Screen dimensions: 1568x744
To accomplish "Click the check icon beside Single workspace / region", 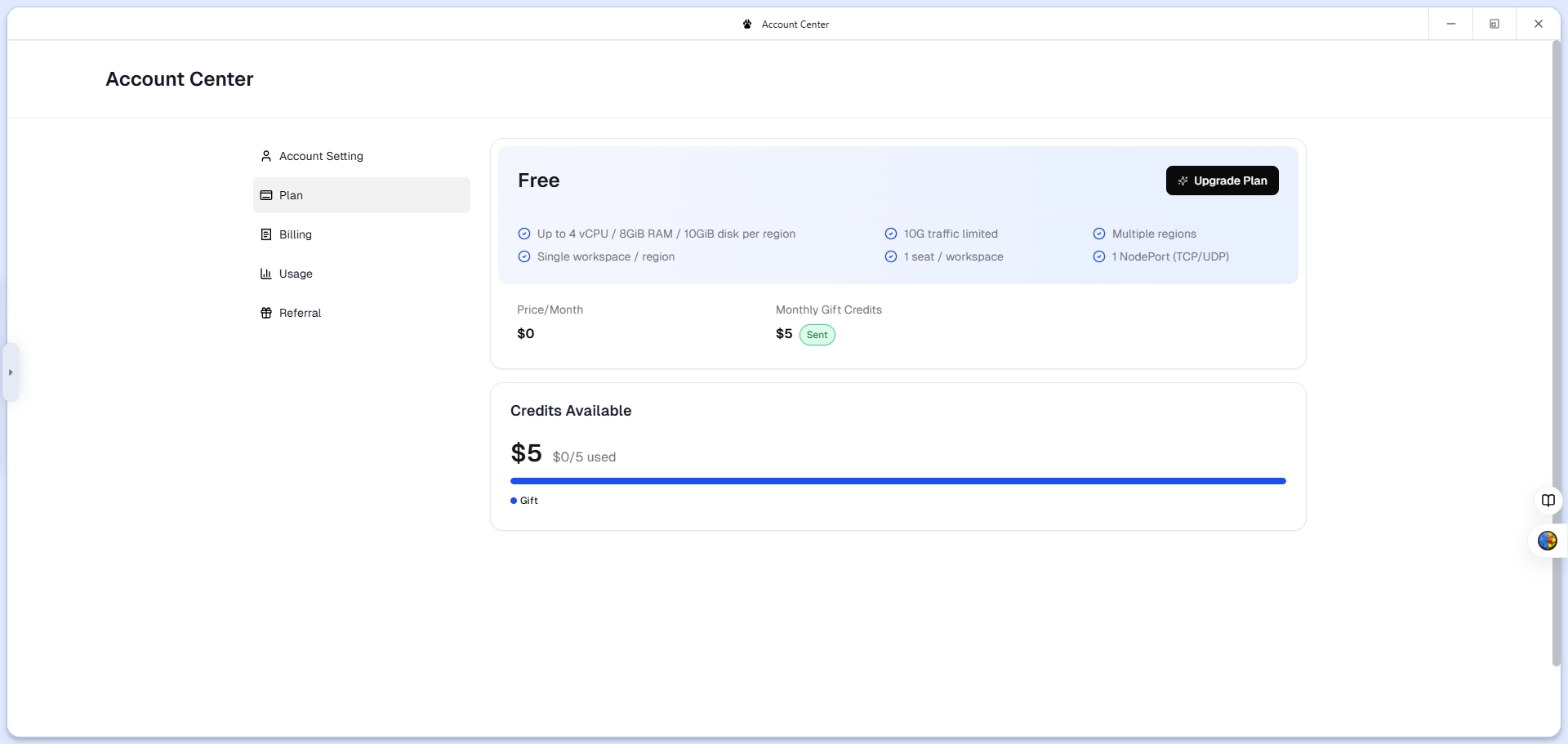I will click(x=524, y=256).
